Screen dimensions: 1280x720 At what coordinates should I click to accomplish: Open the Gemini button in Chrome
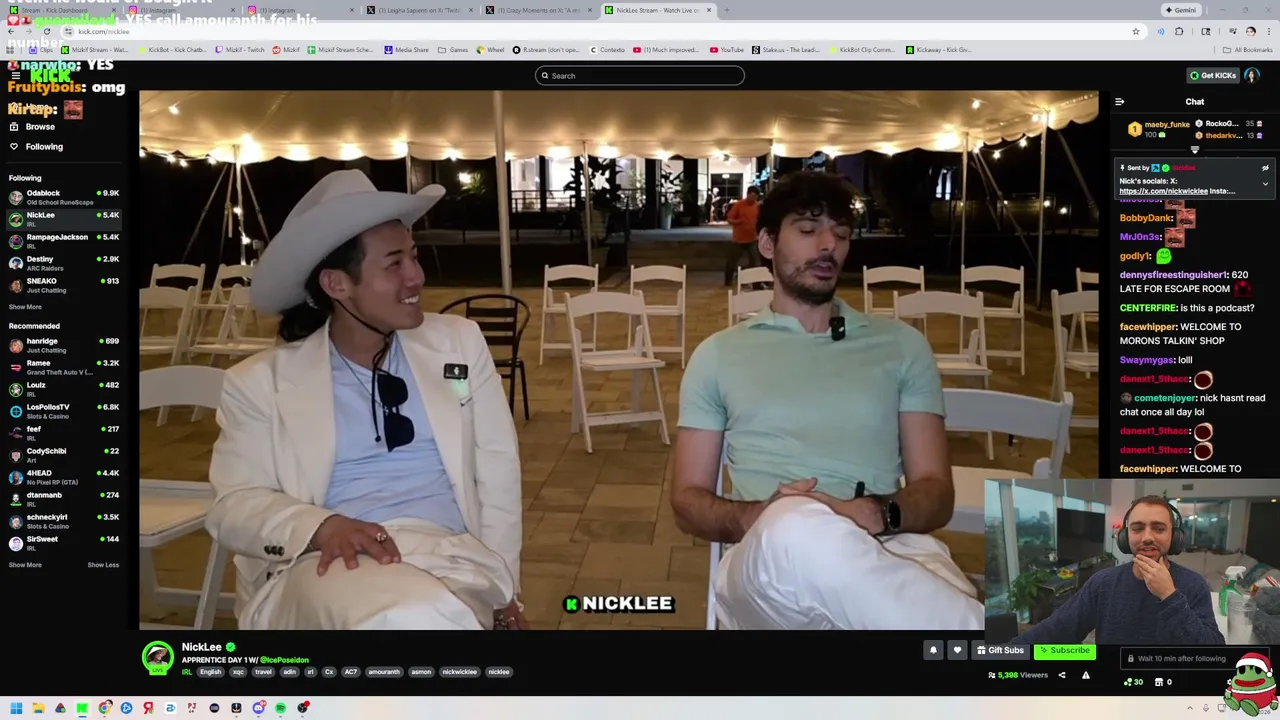pyautogui.click(x=1180, y=10)
